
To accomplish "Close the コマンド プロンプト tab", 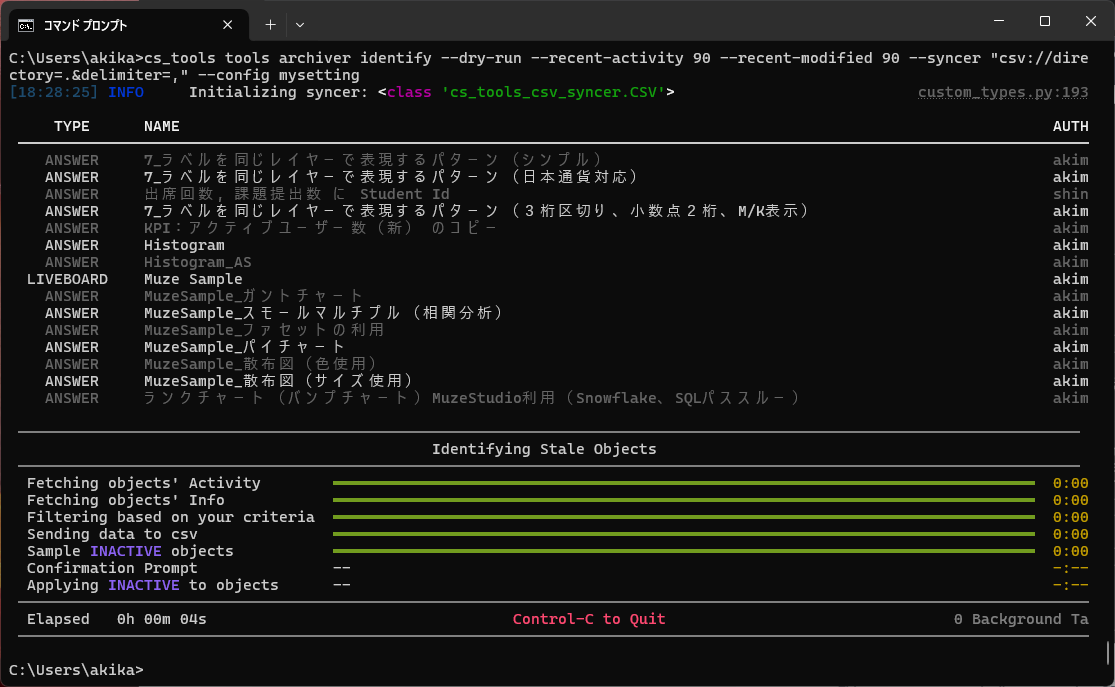I will tap(229, 24).
